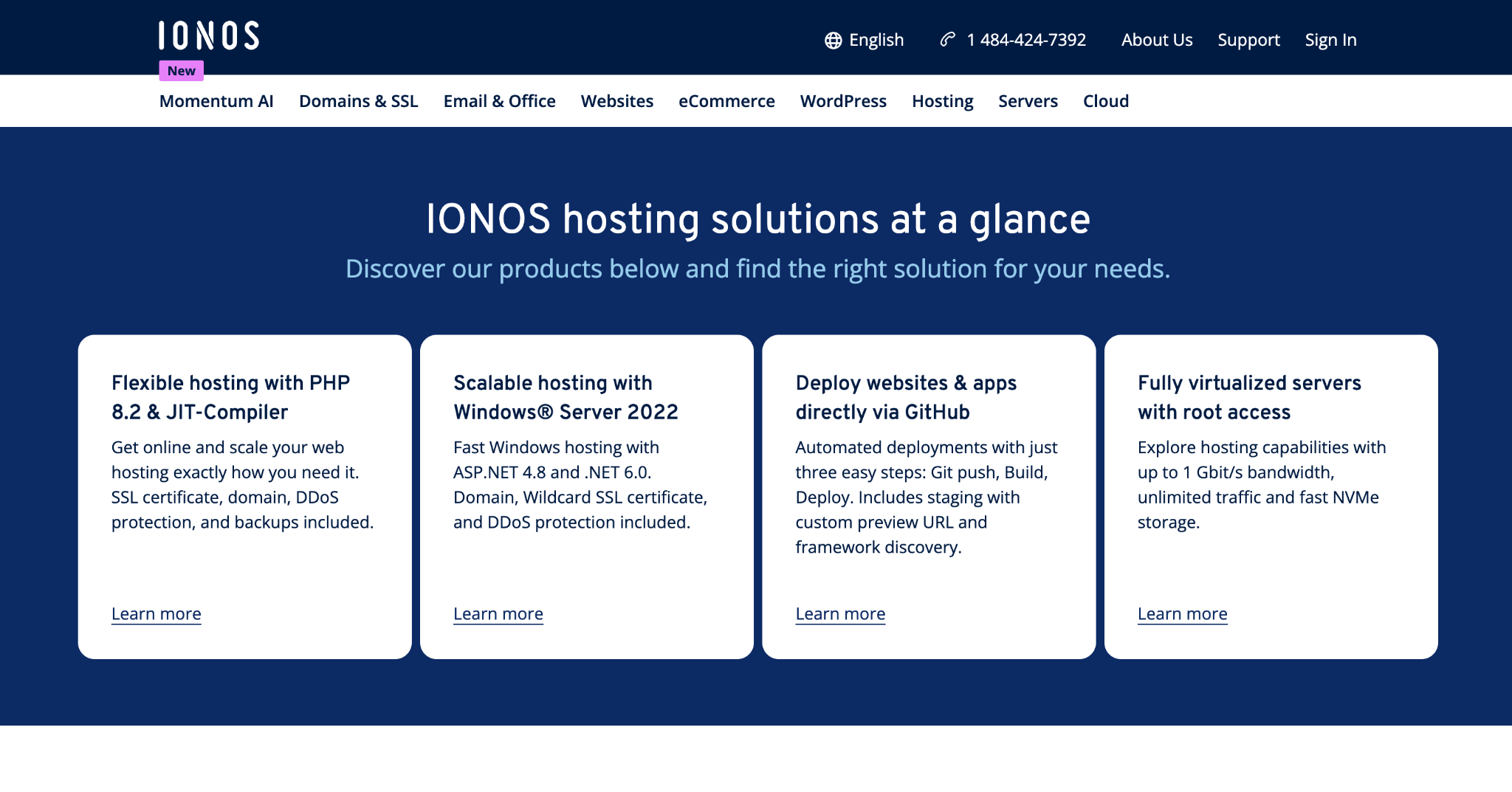Click the text 'Fast Windows hosting with'

[556, 447]
